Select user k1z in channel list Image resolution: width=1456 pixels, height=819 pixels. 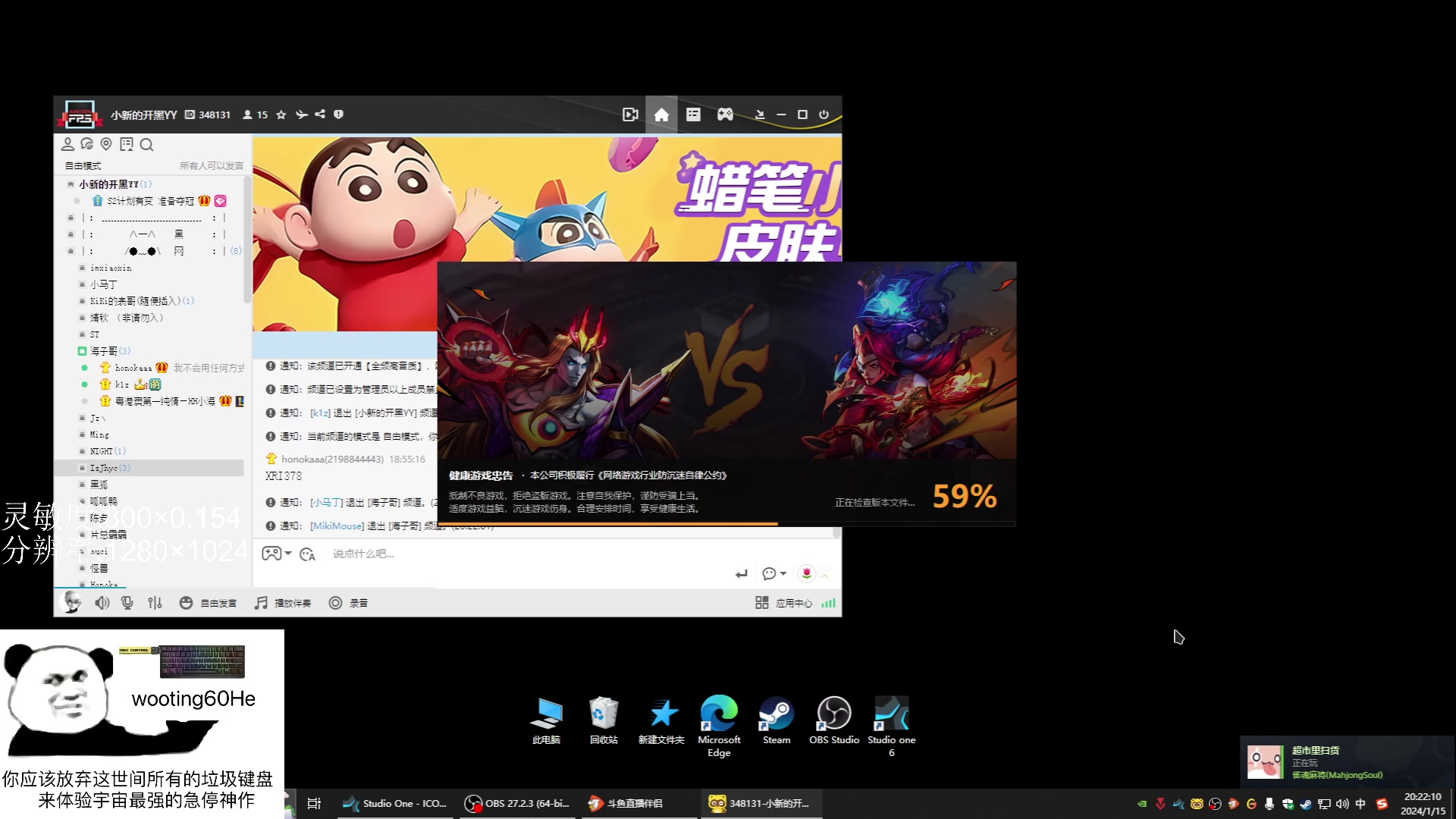pos(121,384)
